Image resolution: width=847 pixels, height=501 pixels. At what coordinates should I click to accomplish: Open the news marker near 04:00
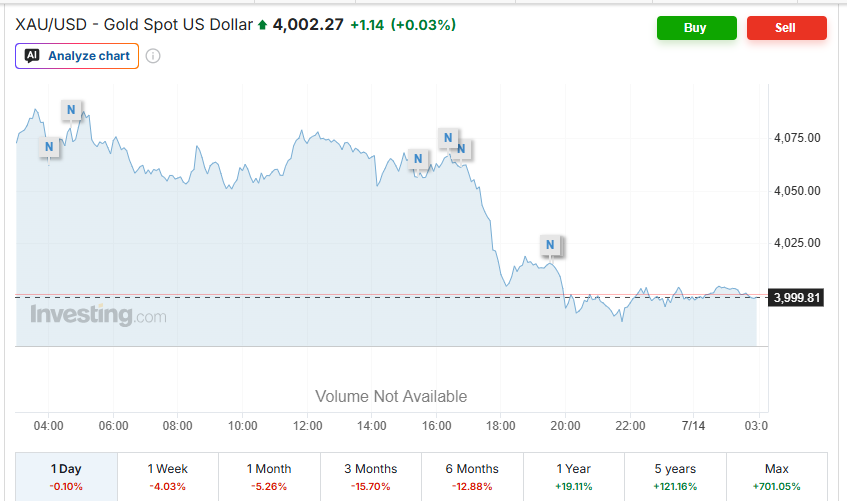tap(49, 146)
